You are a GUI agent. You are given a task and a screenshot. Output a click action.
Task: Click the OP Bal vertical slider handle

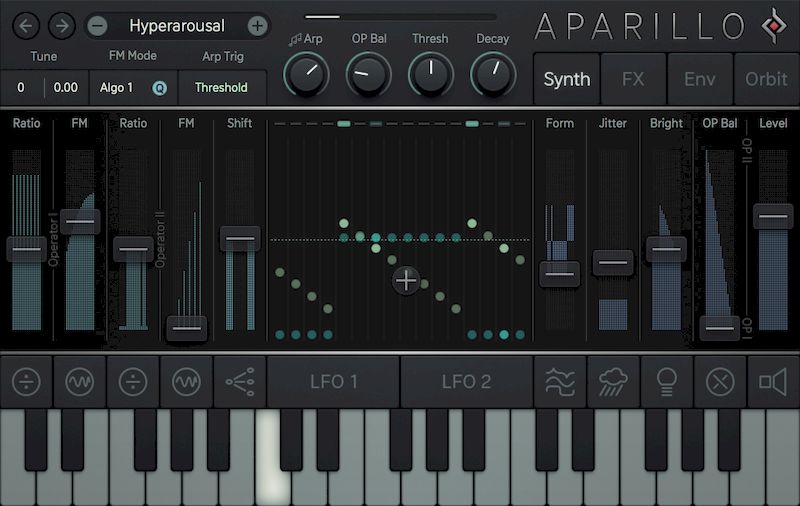tap(720, 328)
